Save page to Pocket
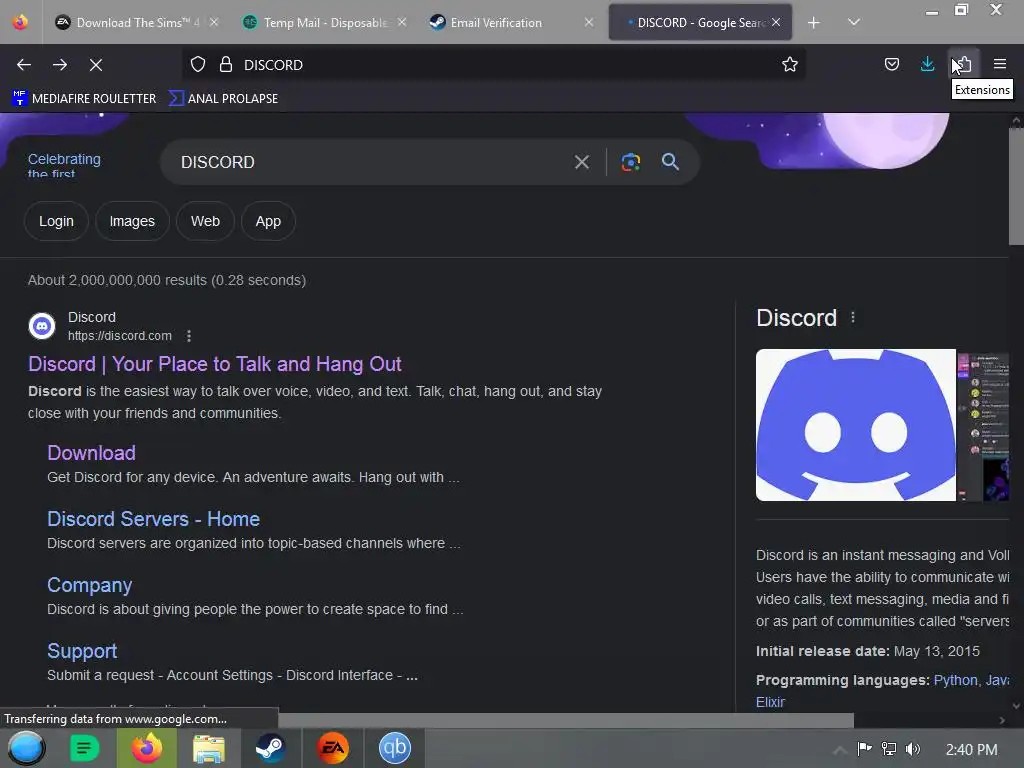Image resolution: width=1024 pixels, height=768 pixels. (x=891, y=64)
